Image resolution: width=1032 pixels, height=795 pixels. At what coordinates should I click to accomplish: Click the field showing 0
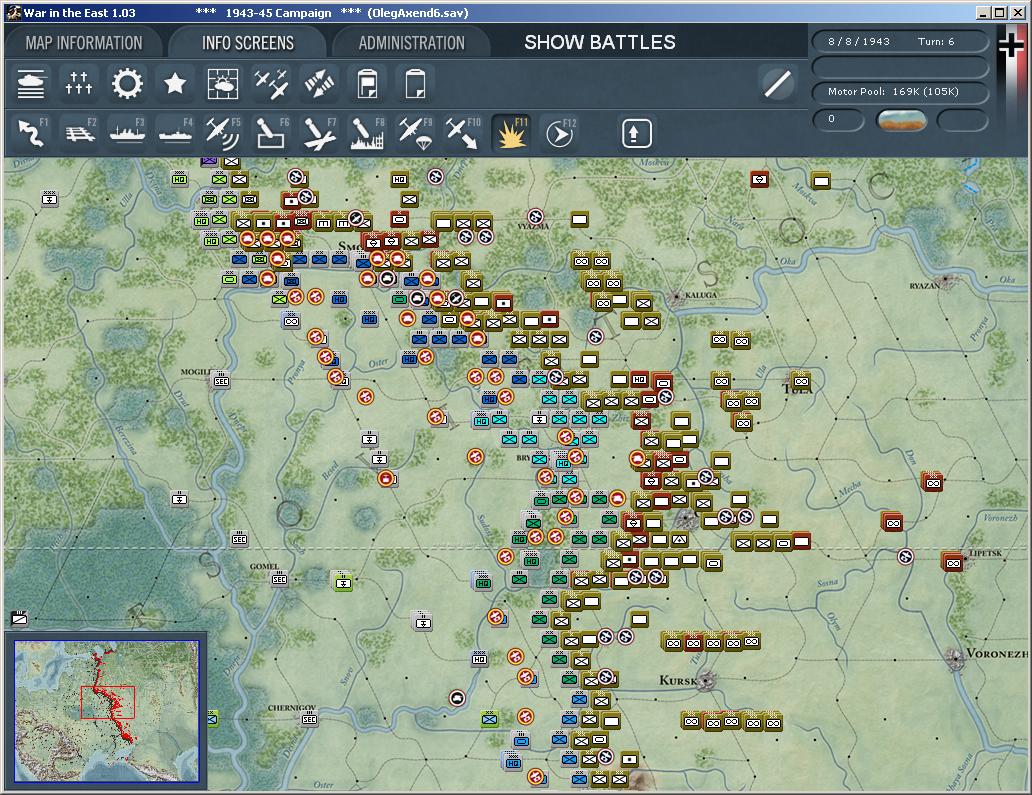[838, 120]
